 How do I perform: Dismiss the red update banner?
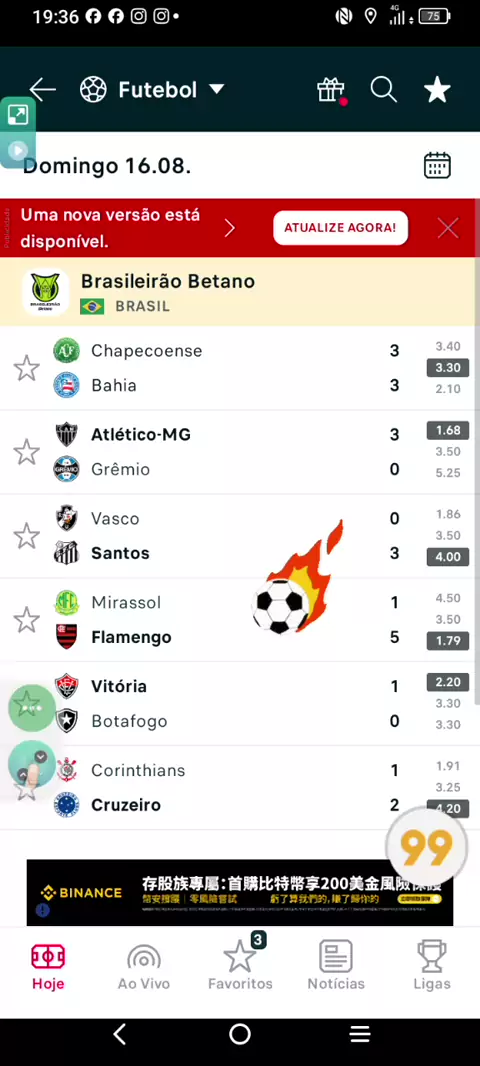point(448,228)
